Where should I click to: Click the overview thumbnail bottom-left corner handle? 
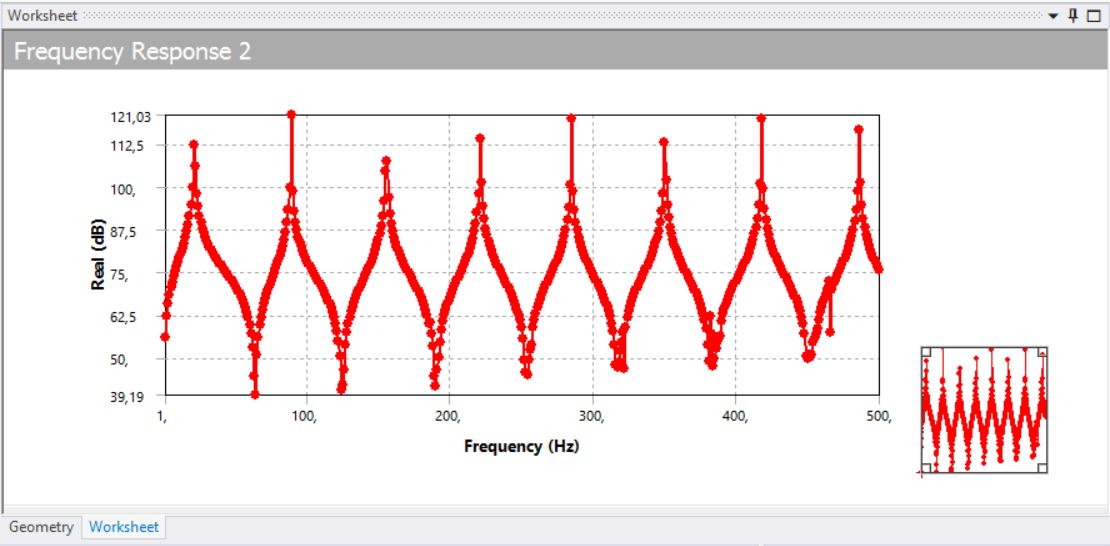927,467
